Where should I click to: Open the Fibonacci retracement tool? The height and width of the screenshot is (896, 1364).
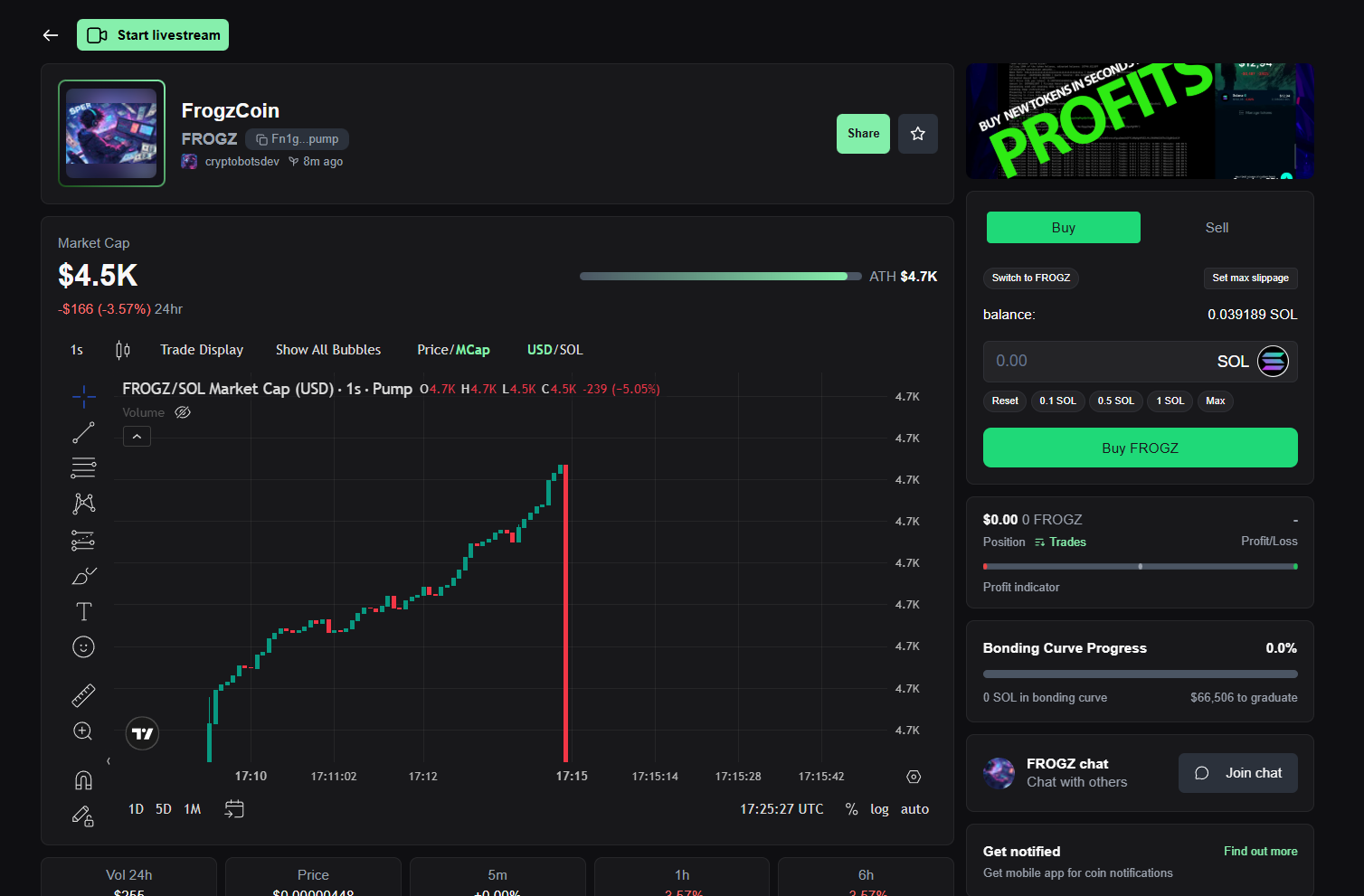click(83, 467)
